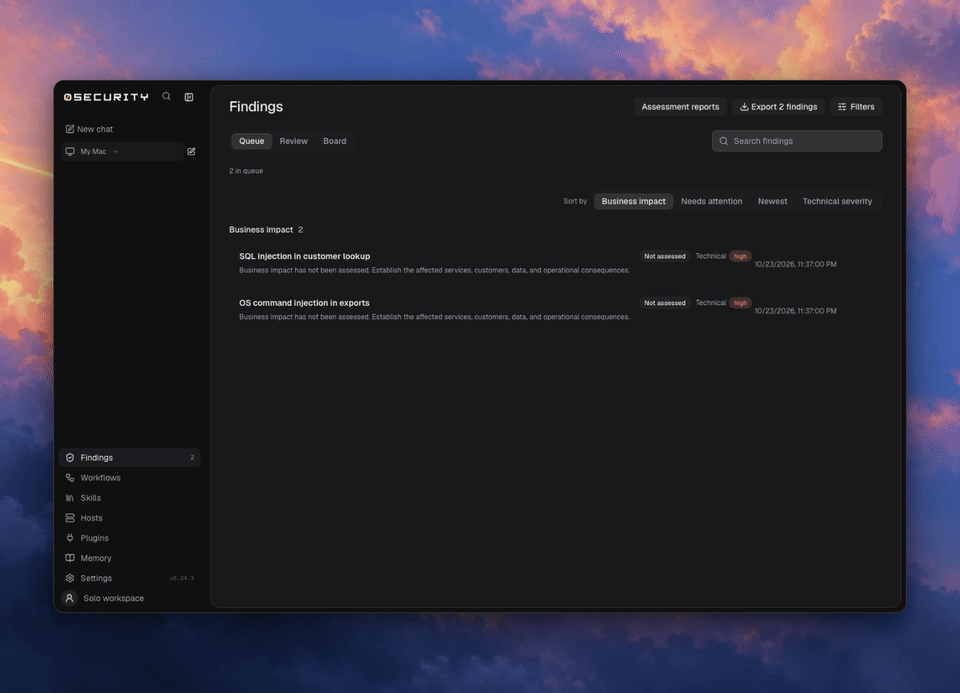Click the v0.24.1 version label
The image size is (960, 693).
[182, 578]
